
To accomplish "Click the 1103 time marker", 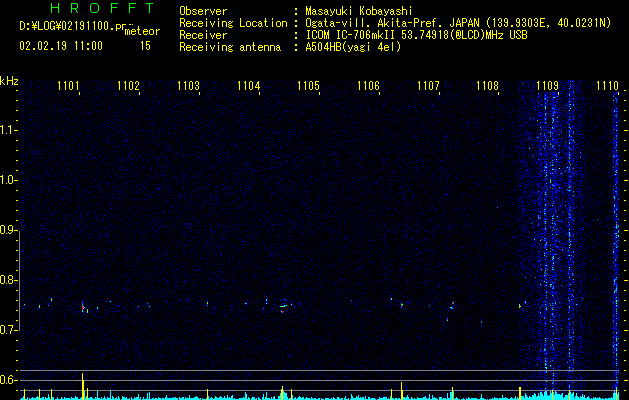I will coord(189,85).
